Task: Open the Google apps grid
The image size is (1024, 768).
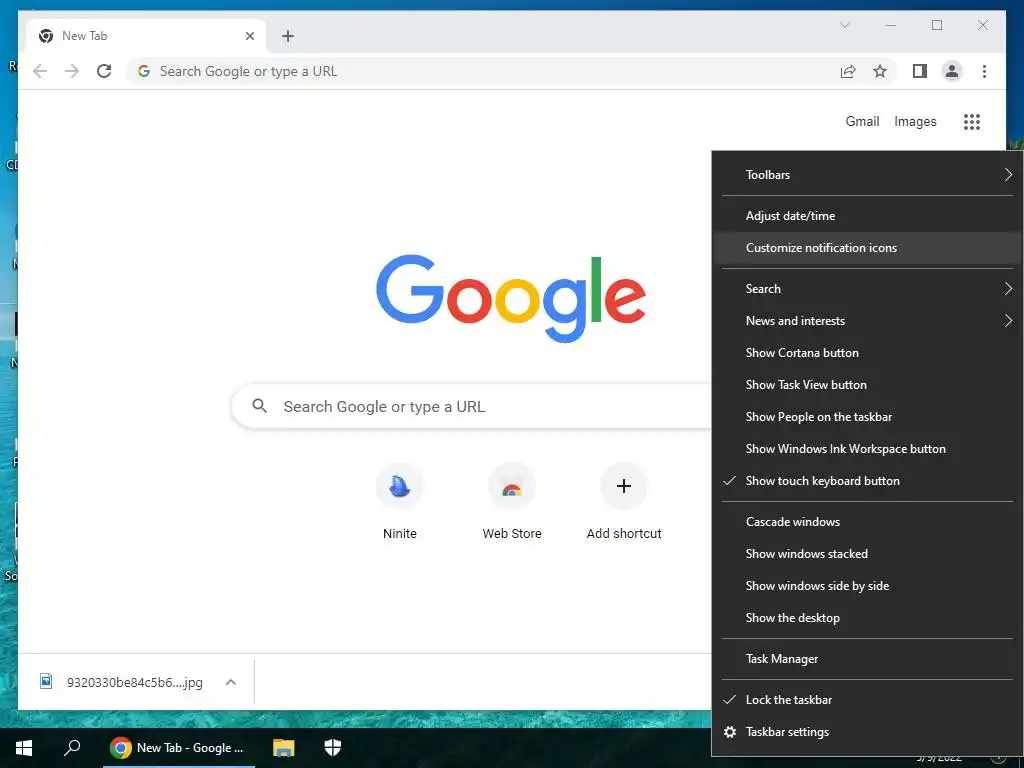Action: point(972,121)
